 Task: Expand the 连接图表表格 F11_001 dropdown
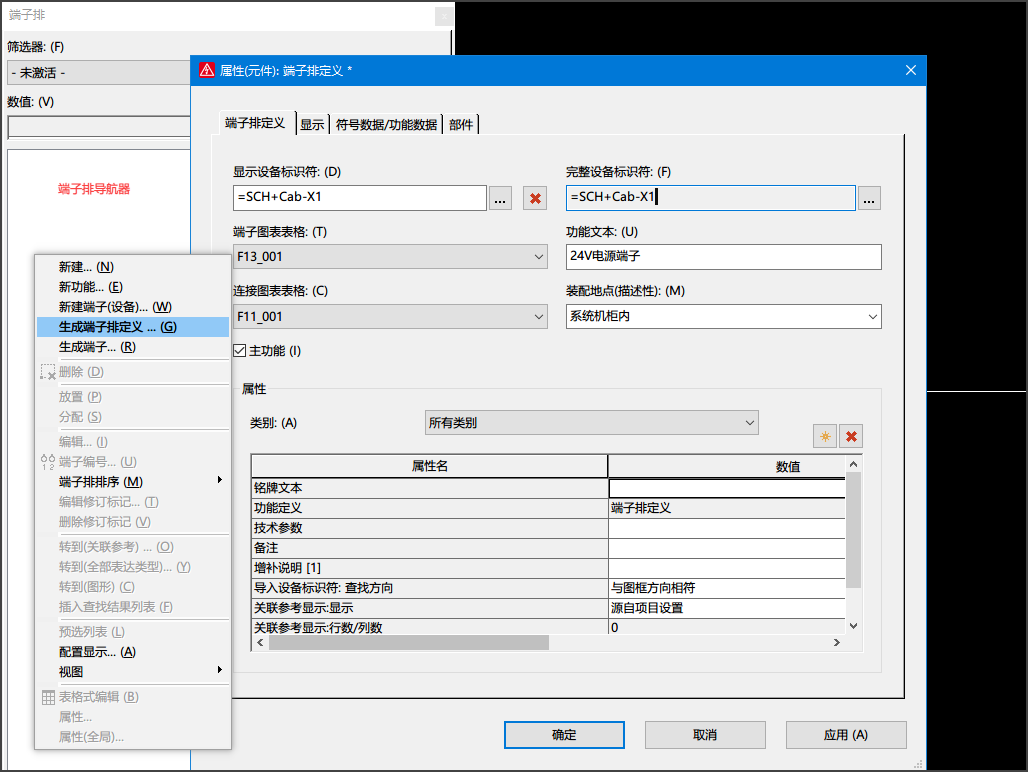click(538, 317)
